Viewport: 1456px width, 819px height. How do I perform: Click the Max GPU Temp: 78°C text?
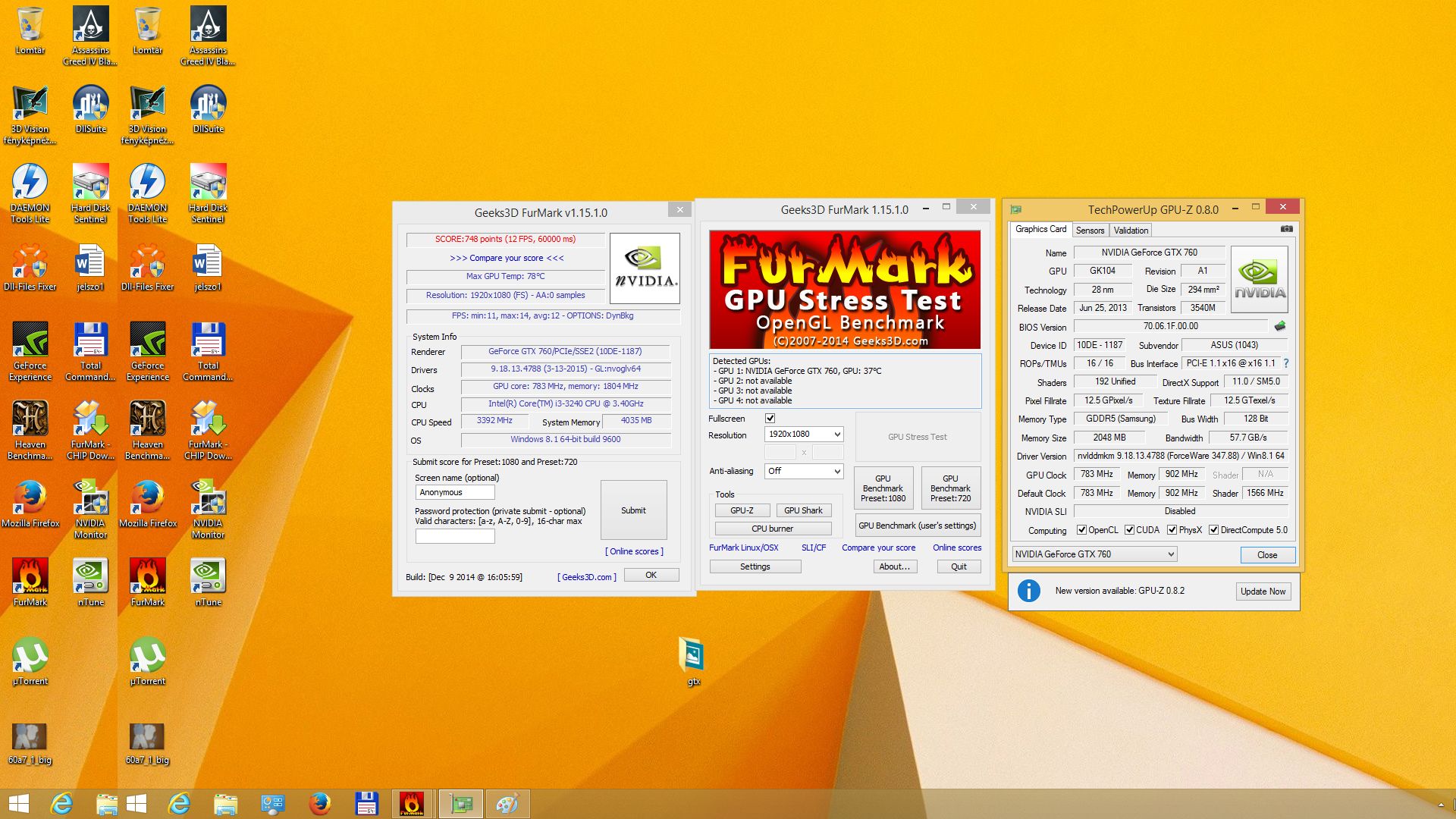click(x=505, y=276)
